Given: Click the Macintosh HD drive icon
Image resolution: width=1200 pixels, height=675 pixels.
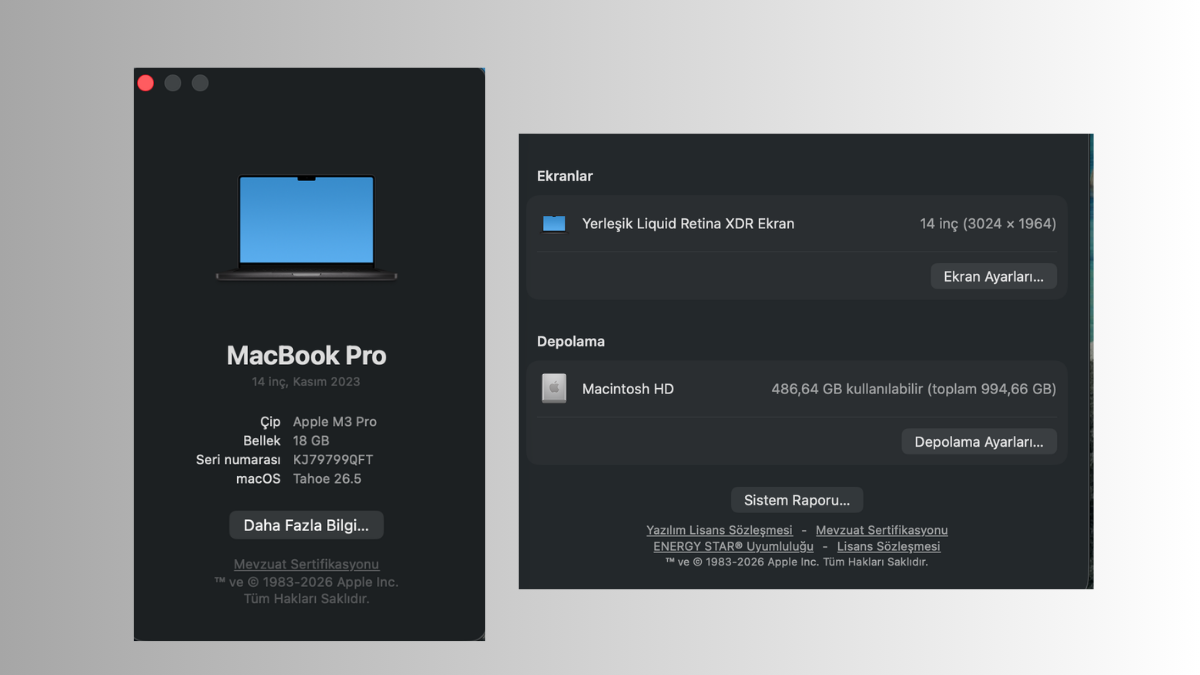Looking at the screenshot, I should pos(554,388).
